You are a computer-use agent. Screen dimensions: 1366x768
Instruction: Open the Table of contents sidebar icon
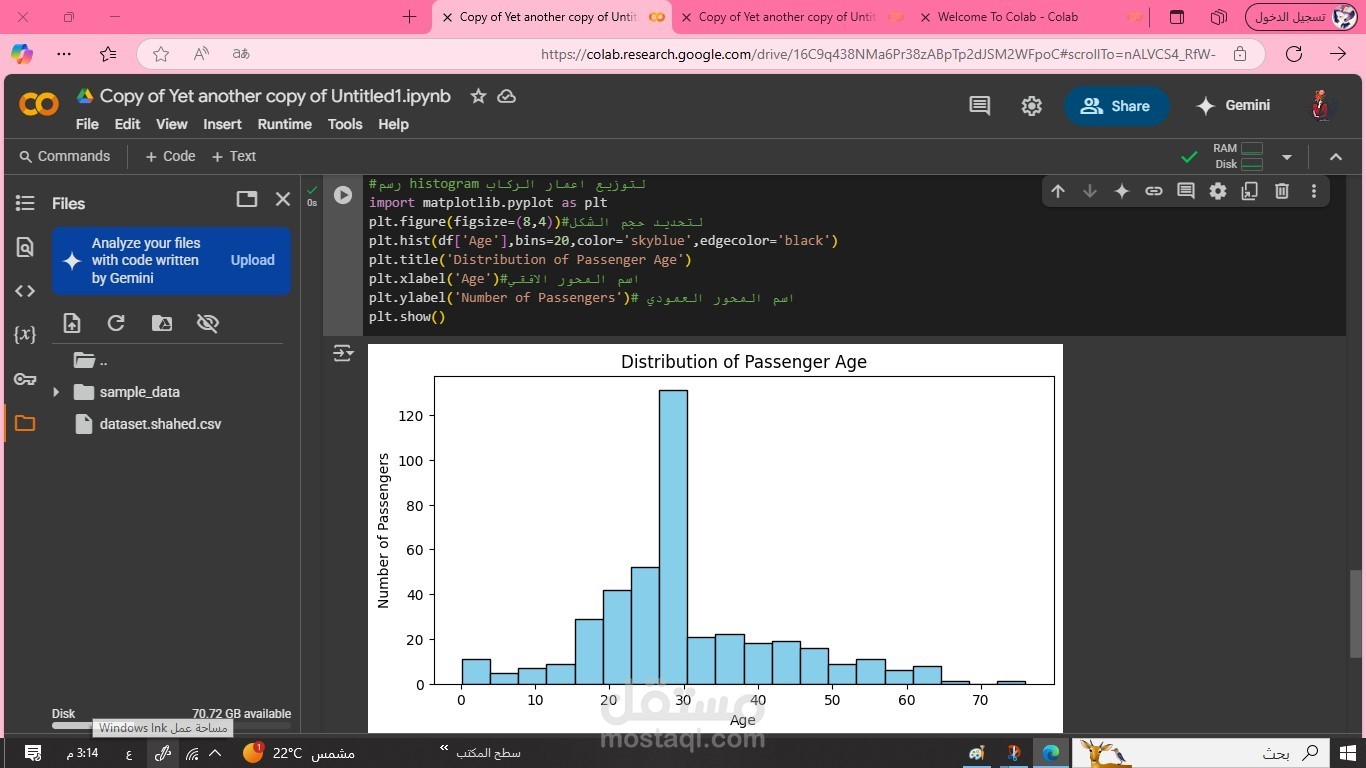pos(25,203)
